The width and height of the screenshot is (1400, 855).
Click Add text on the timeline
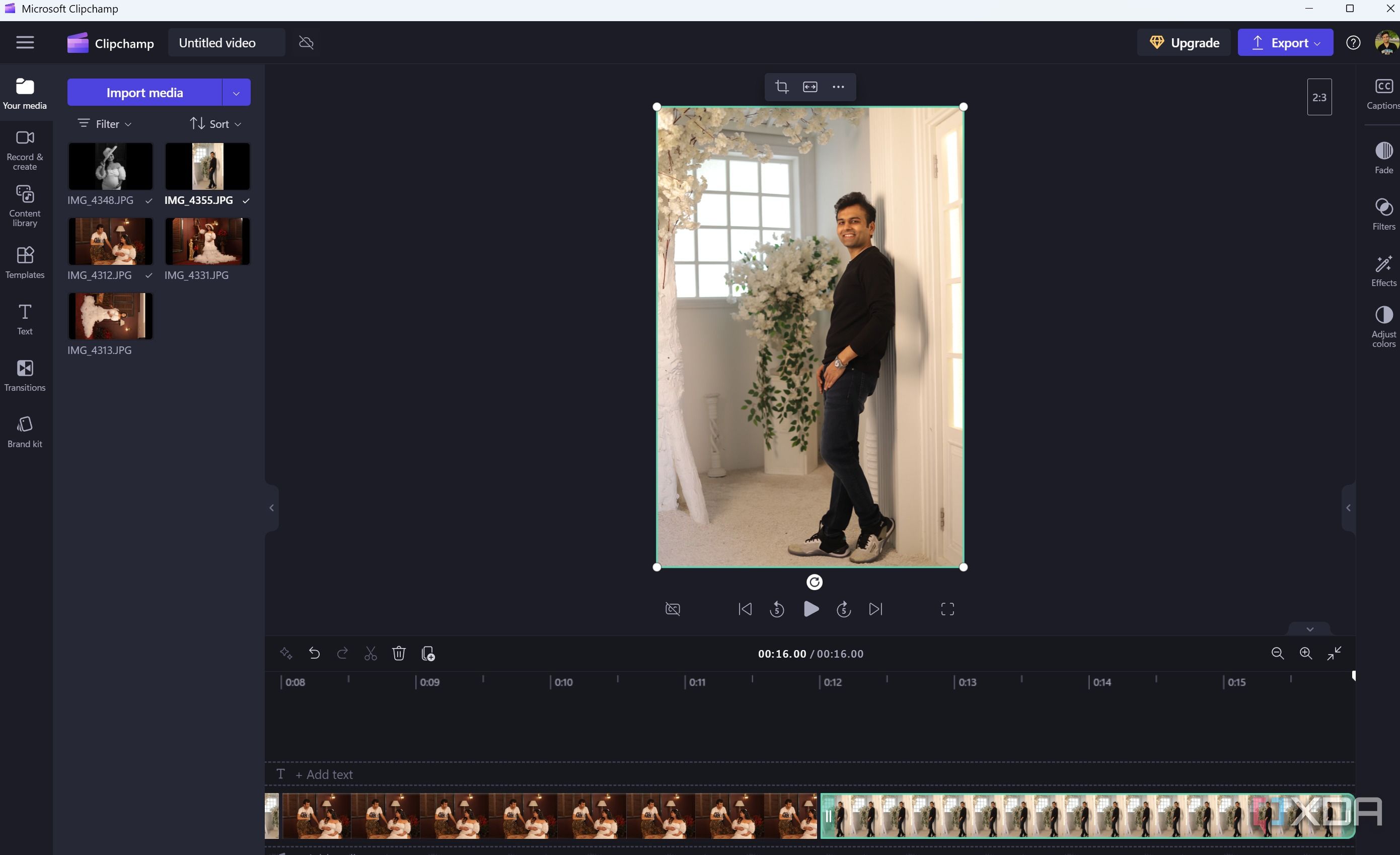tap(326, 774)
